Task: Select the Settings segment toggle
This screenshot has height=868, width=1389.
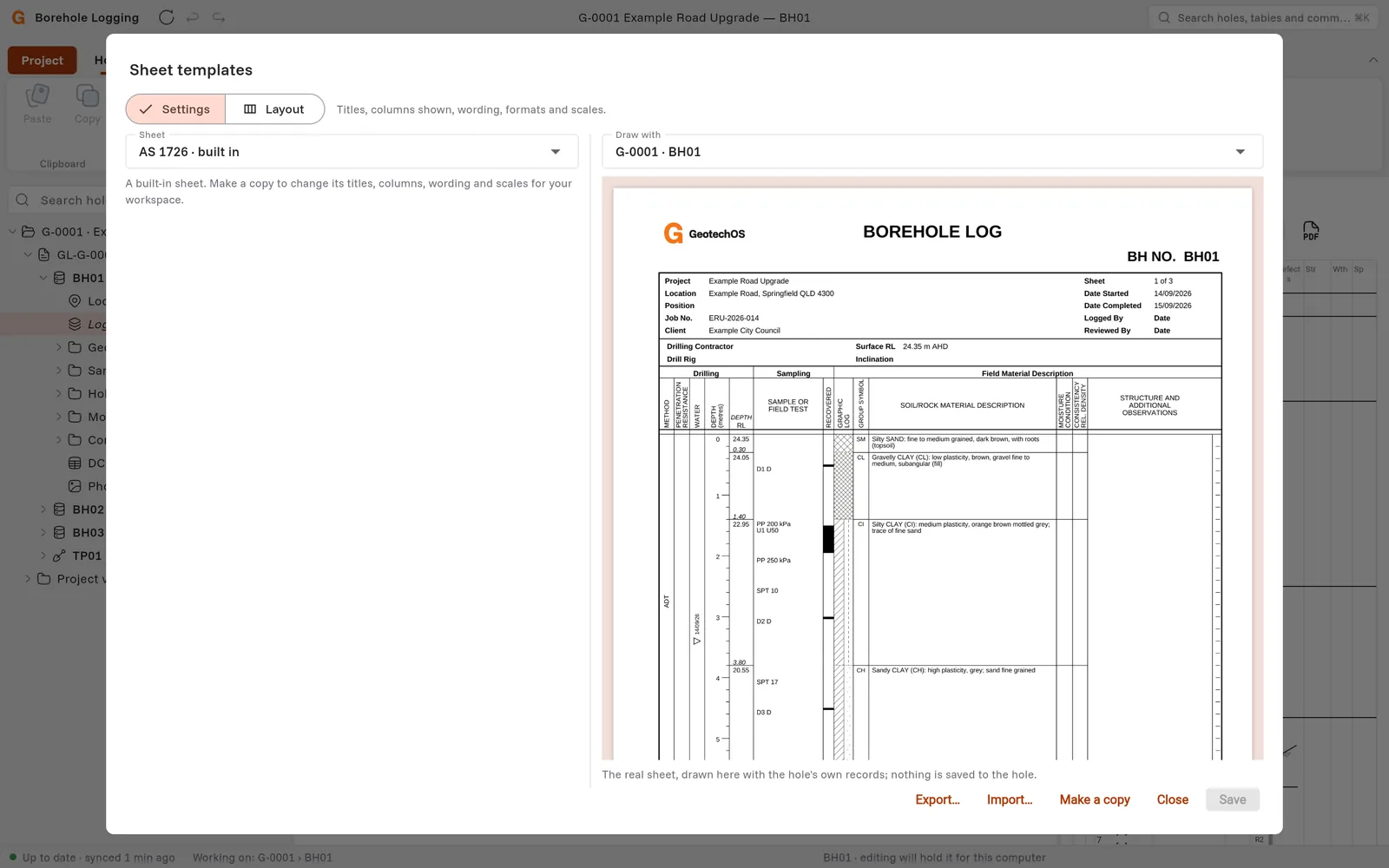Action: coord(175,109)
